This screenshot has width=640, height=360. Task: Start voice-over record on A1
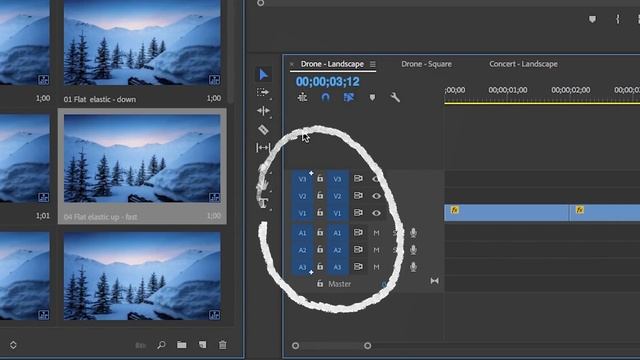point(413,233)
